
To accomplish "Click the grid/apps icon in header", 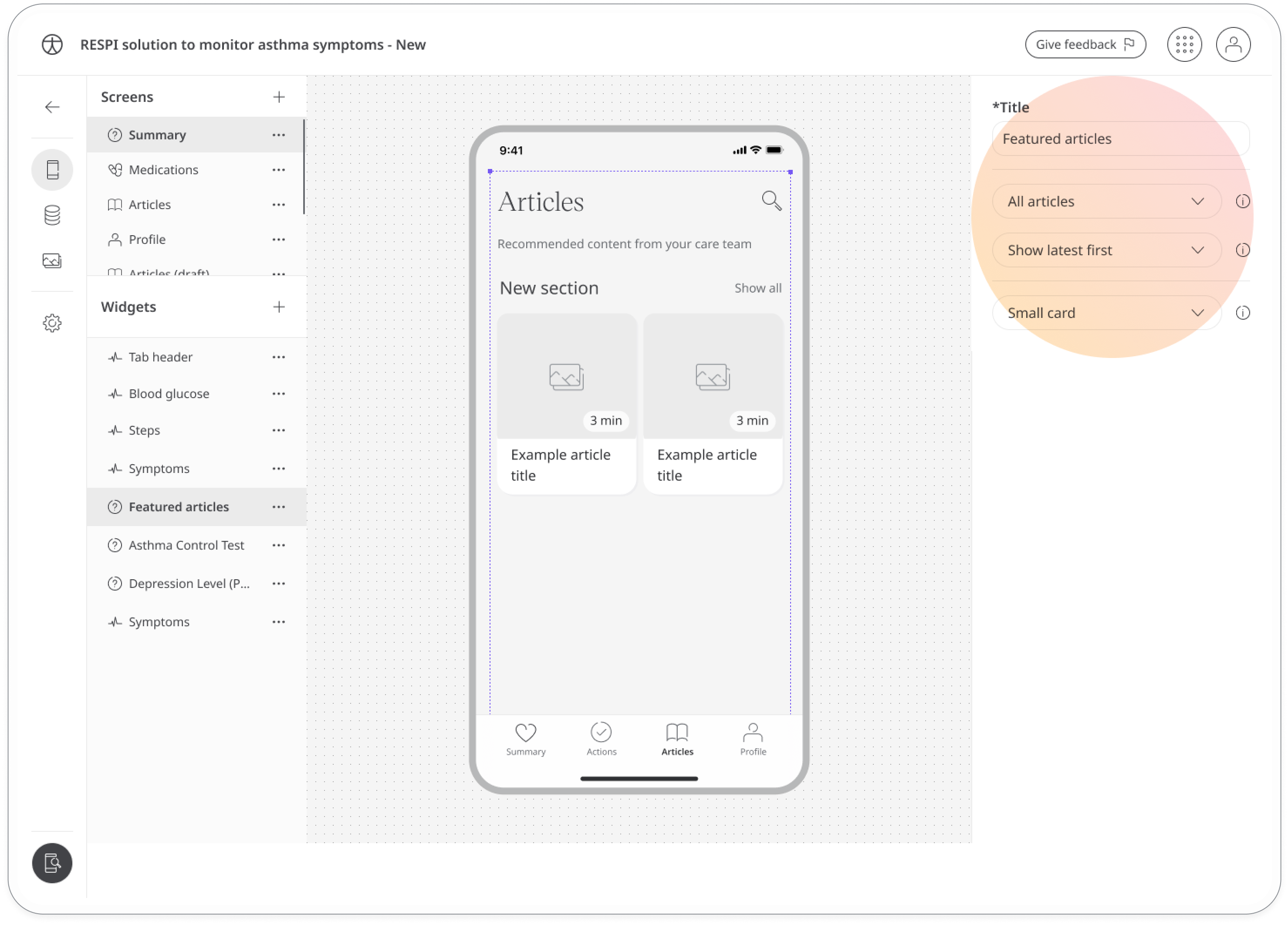I will (x=1184, y=44).
